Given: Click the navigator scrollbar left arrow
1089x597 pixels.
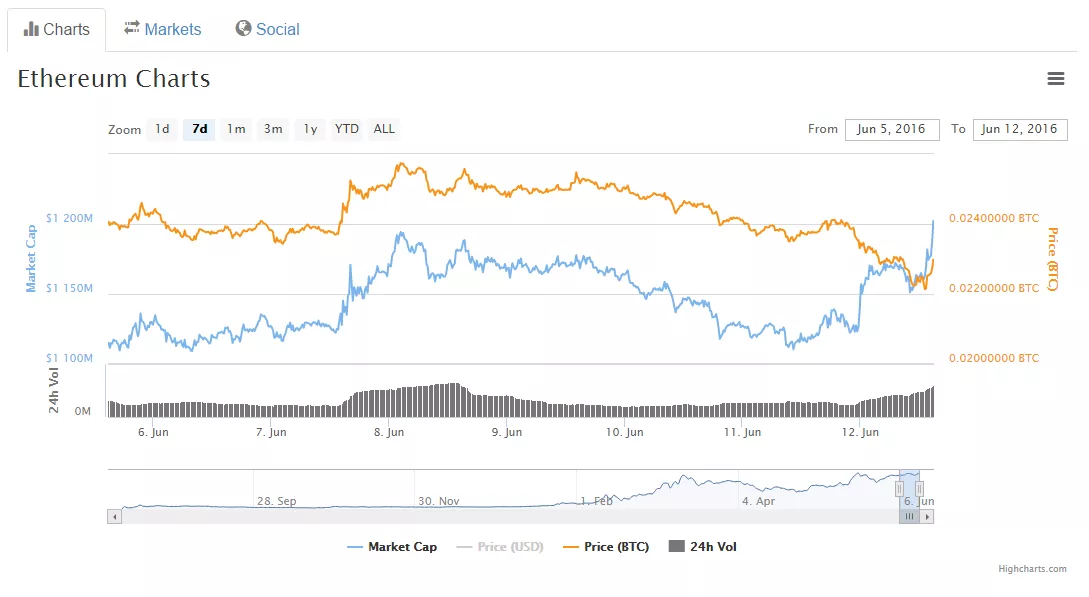Looking at the screenshot, I should [x=114, y=517].
